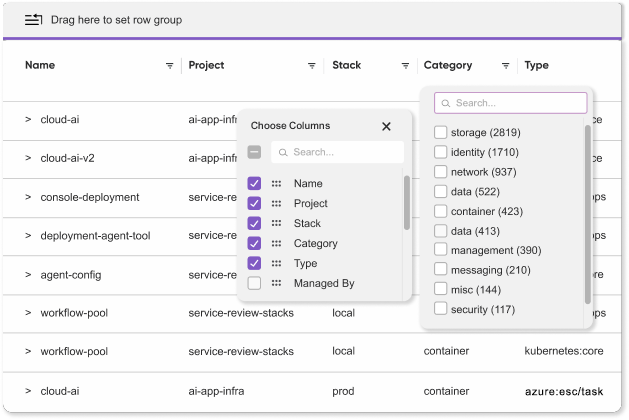Expand the agent-config row

28,275
